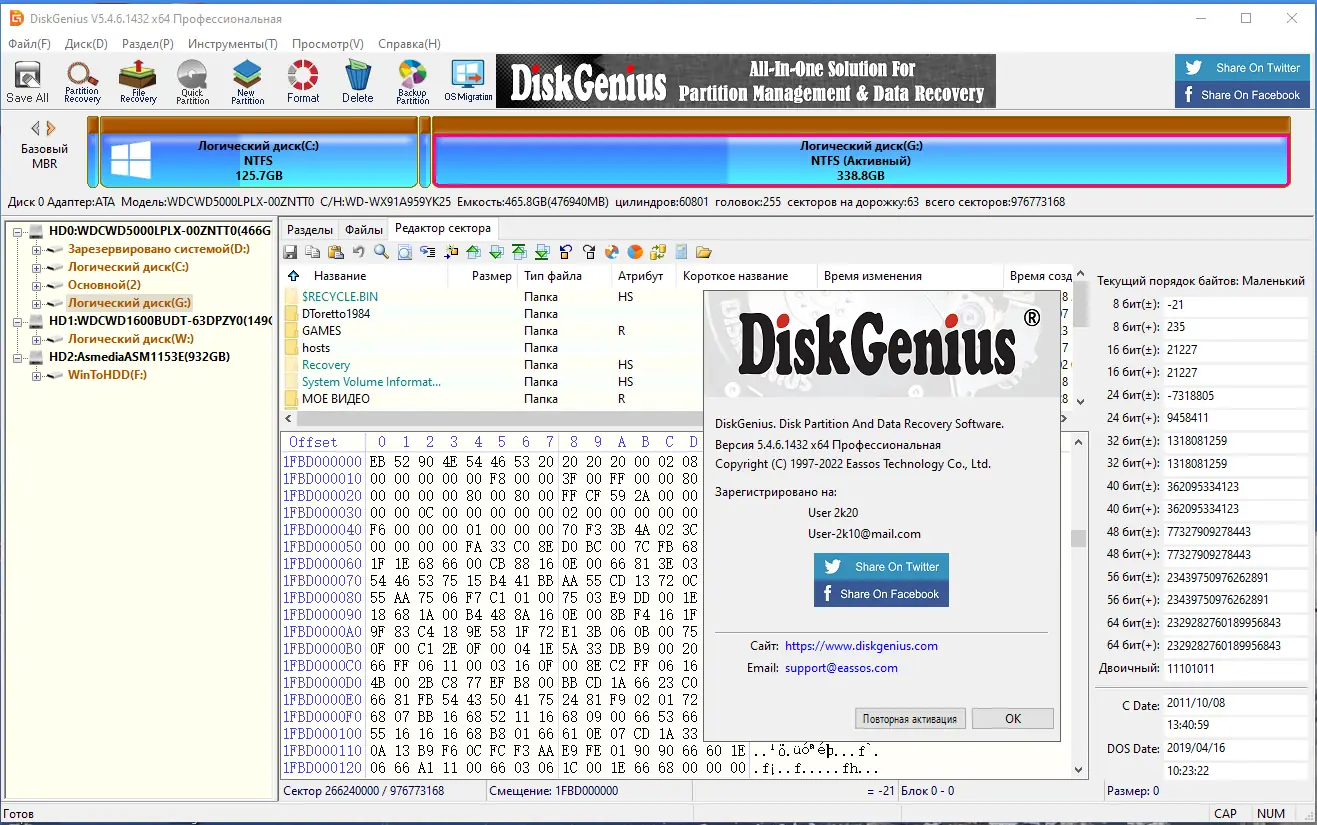Open the Просмотр(V) menu
This screenshot has width=1317, height=825.
point(328,44)
